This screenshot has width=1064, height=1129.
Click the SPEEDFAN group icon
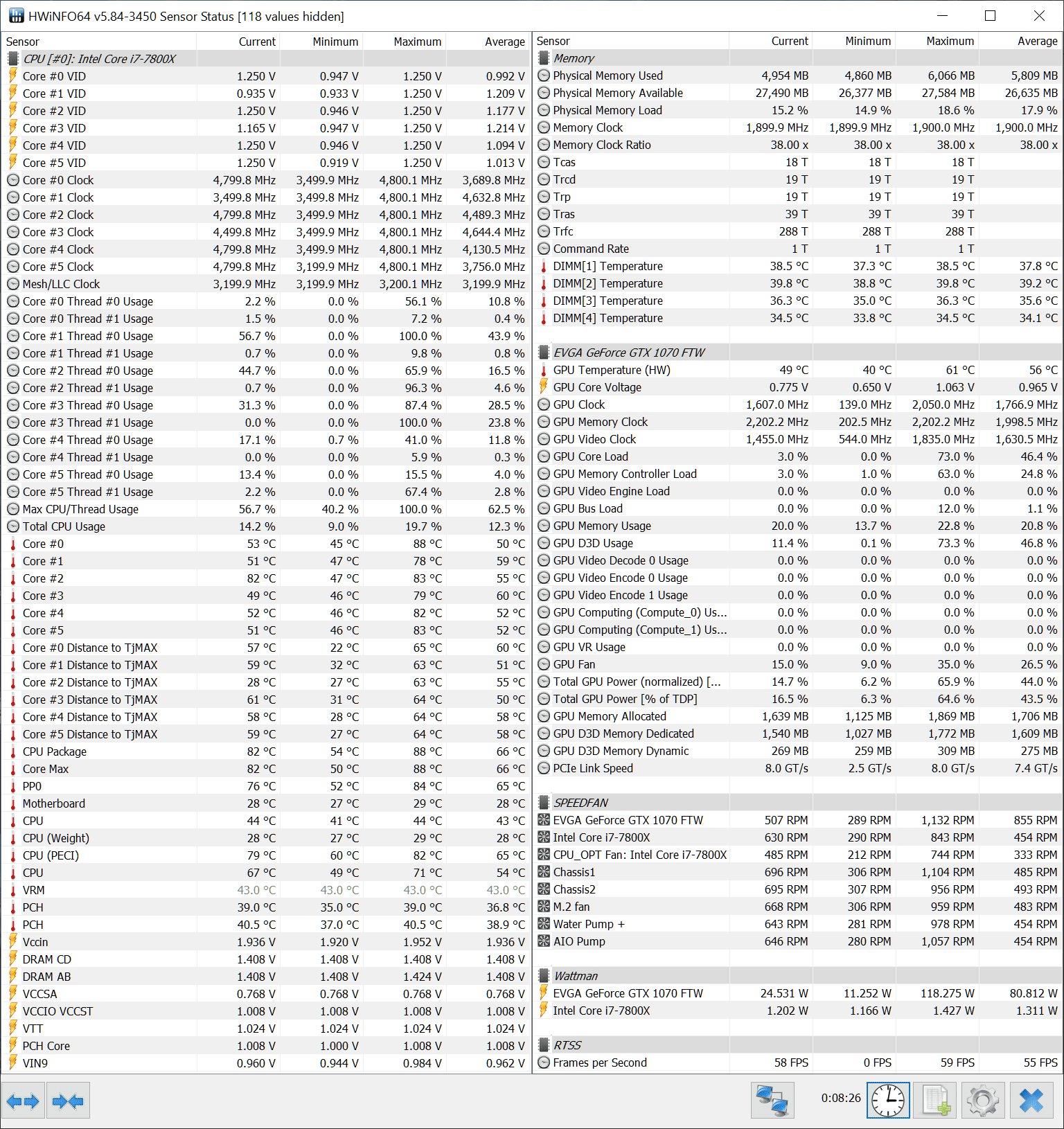[x=544, y=803]
